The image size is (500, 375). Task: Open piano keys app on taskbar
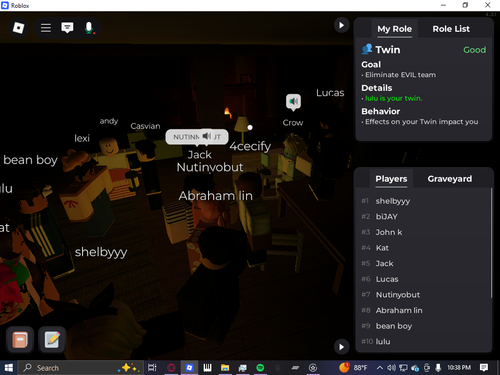click(207, 368)
